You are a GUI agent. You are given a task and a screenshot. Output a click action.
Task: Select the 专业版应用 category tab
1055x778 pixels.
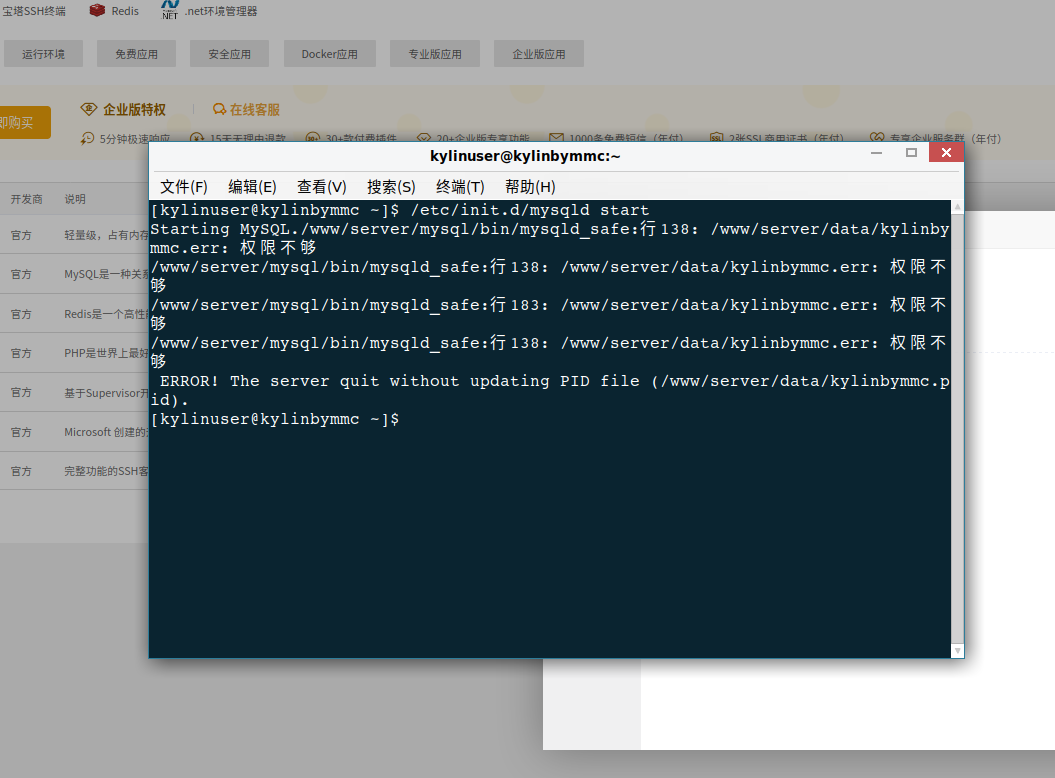pos(435,54)
